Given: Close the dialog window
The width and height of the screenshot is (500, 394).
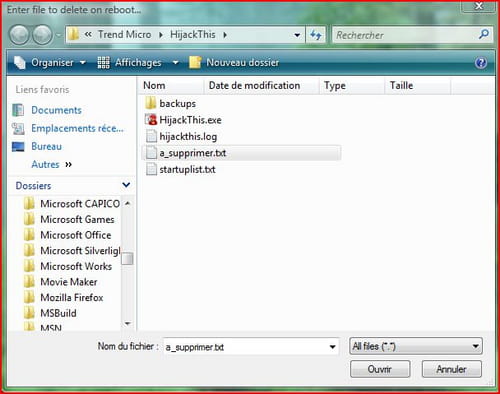Looking at the screenshot, I should pyautogui.click(x=479, y=6).
